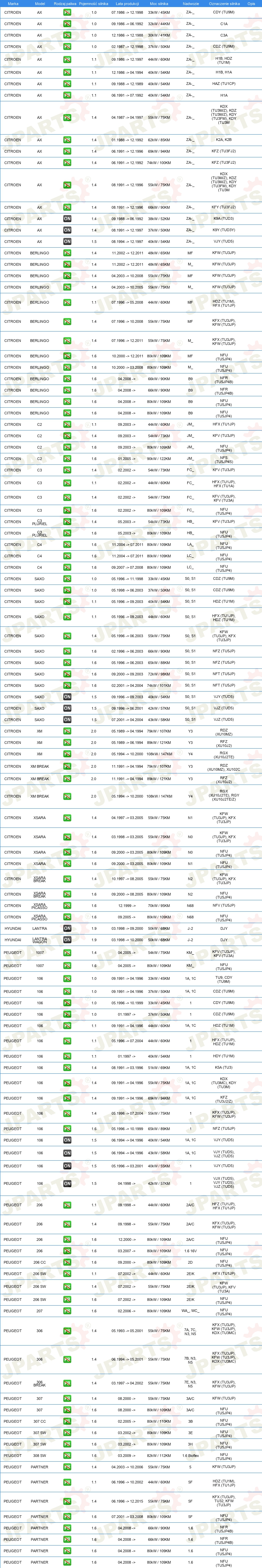Click the Moc silnika column header
Screen dimensions: 262x1568
[159, 4]
